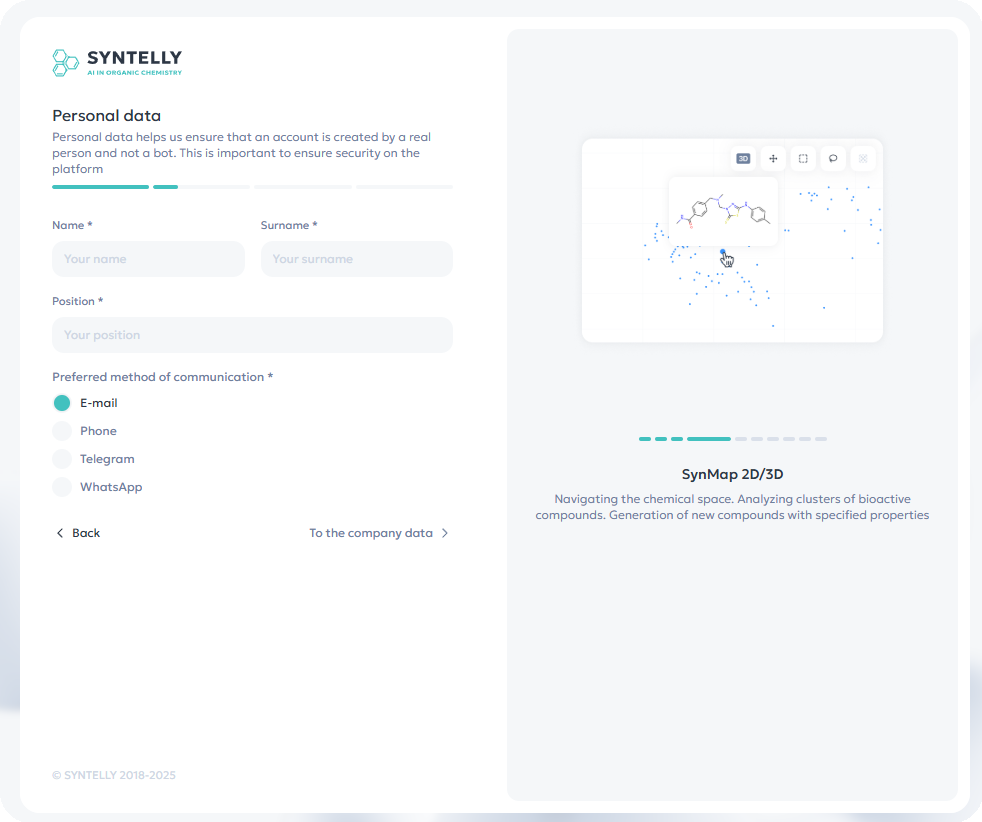Activate the rectangular selection tool icon

pos(802,158)
